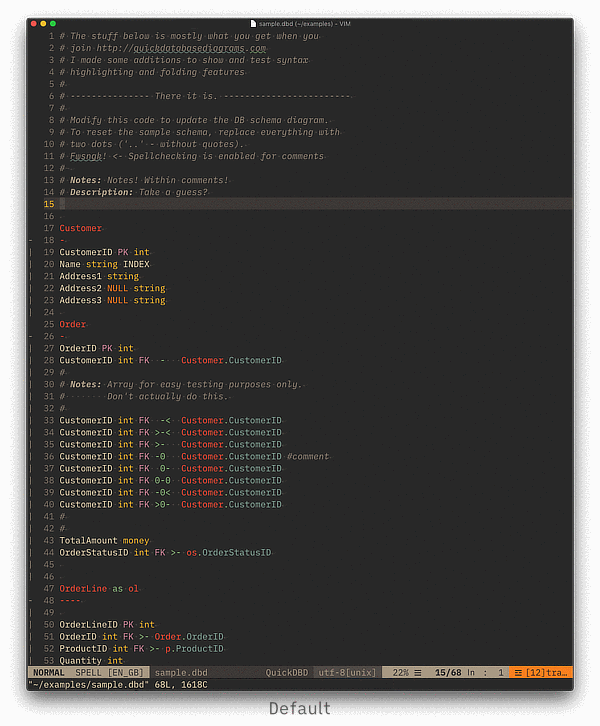This screenshot has height=726, width=600.
Task: Click the PK keyword on line 19
Action: (123, 252)
